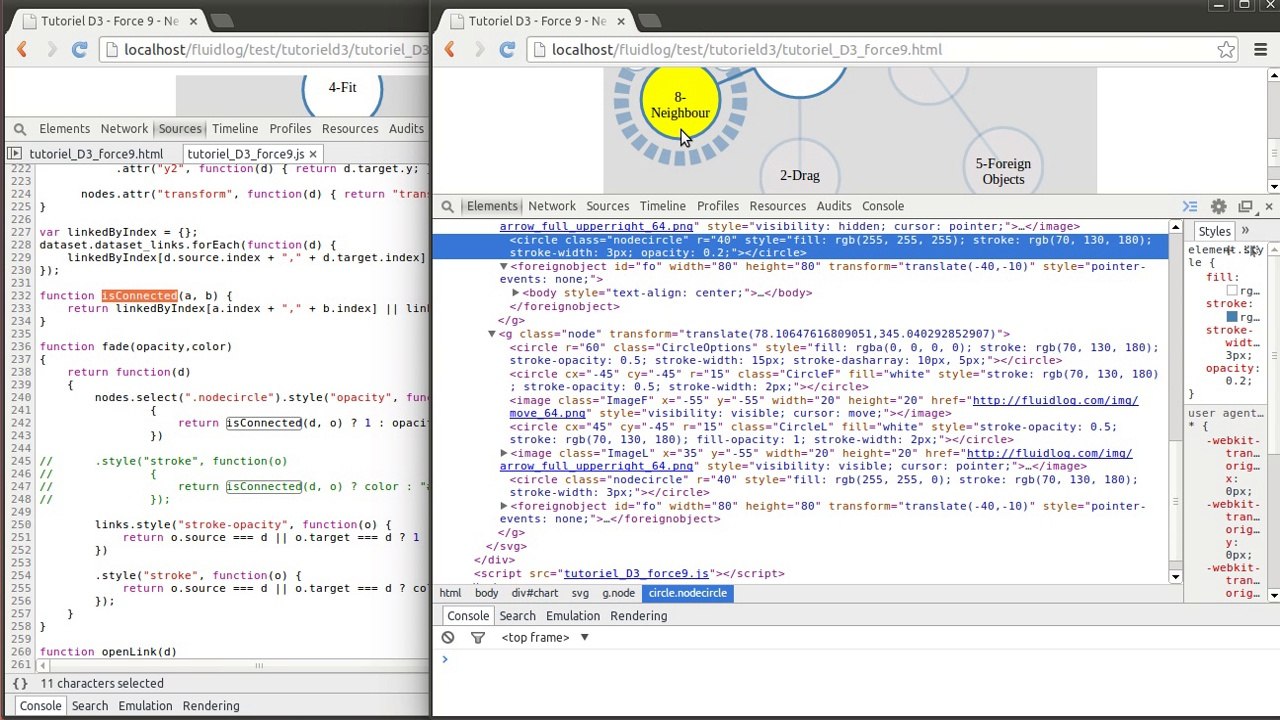Change DevTools dock side
Viewport: 1280px width, 720px height.
1245,206
